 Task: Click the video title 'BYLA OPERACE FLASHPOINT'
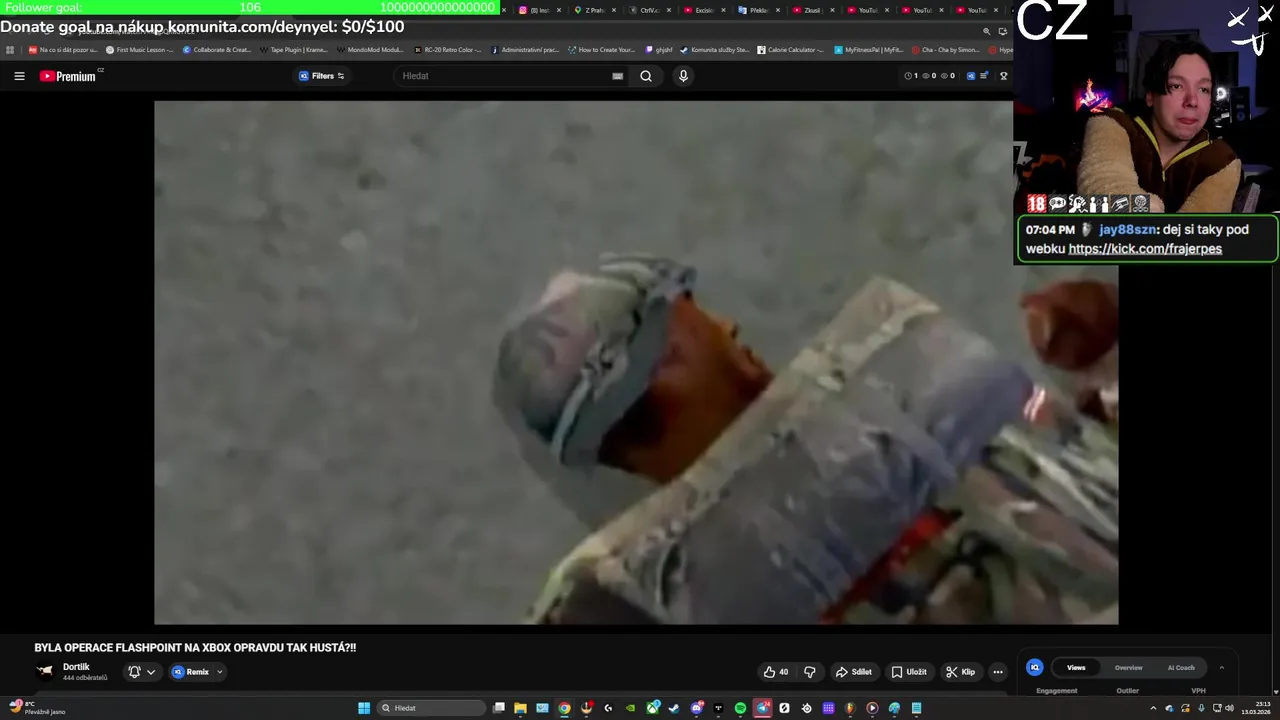195,648
